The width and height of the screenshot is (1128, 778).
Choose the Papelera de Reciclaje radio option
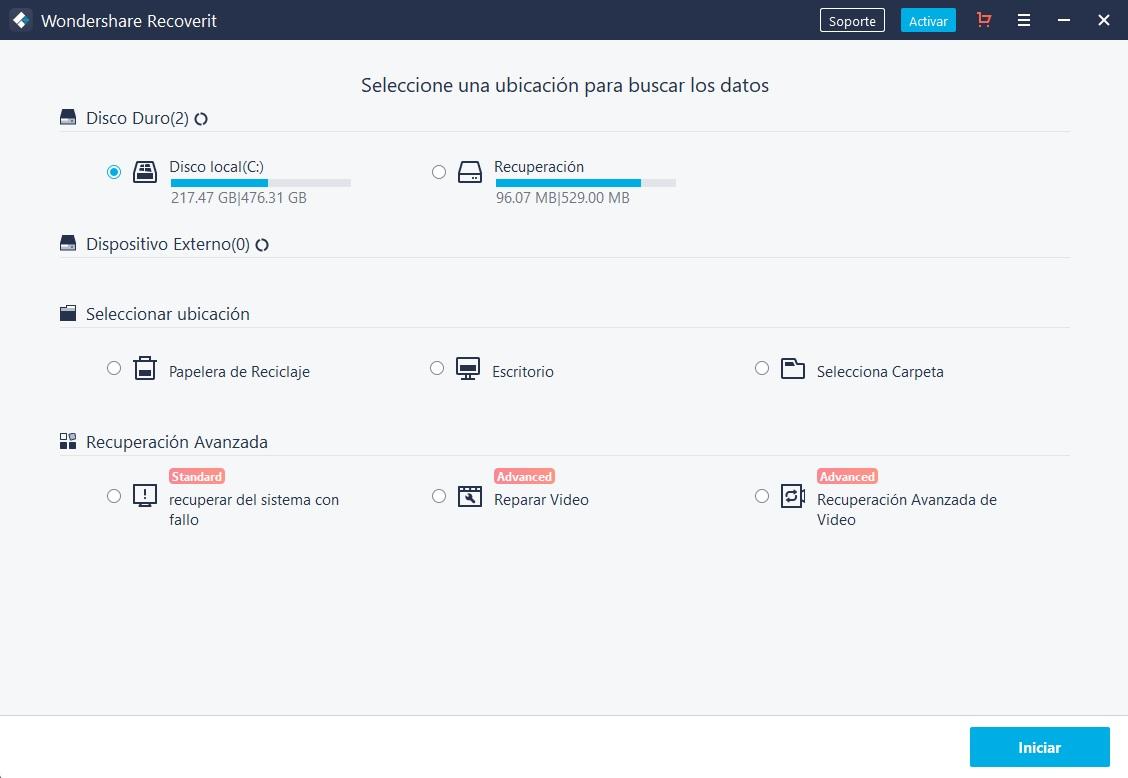click(x=114, y=368)
